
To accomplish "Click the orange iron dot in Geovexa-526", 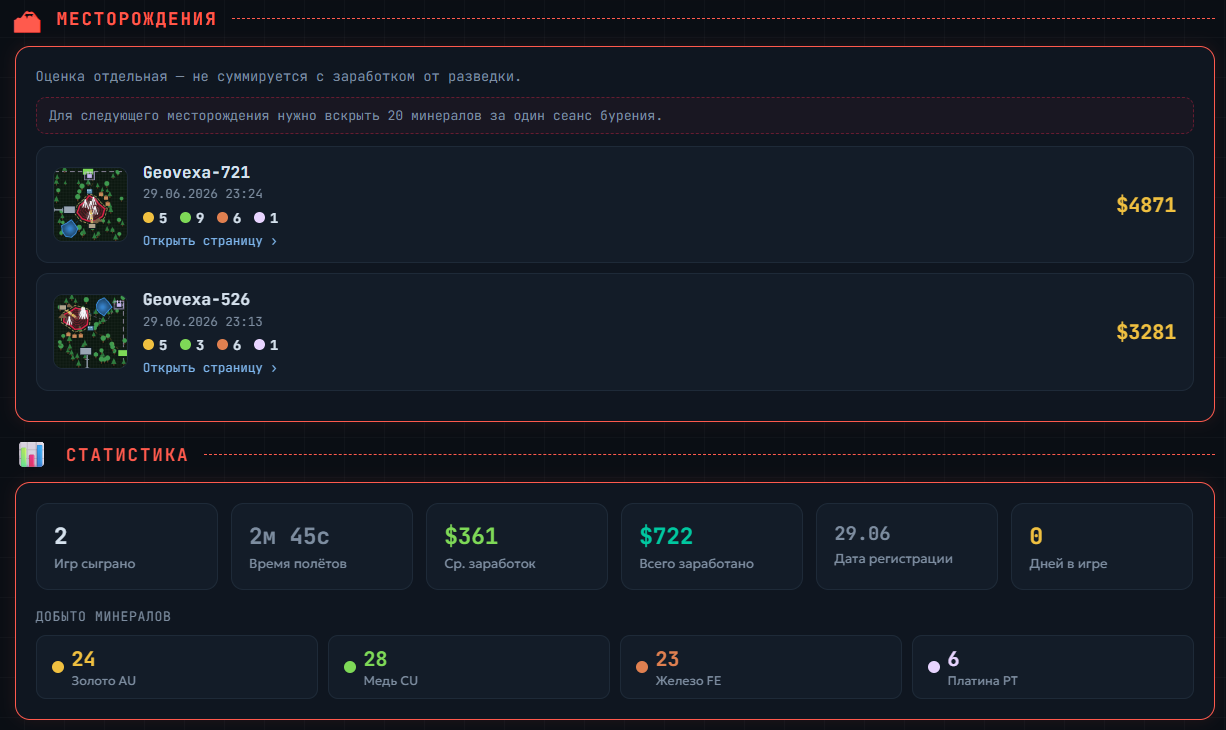I will [222, 345].
